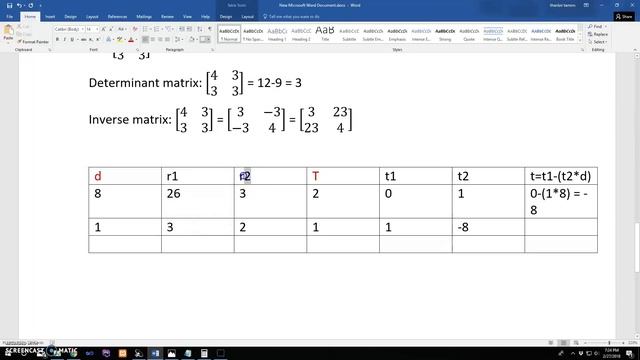The width and height of the screenshot is (640, 360).
Task: Undo the last action
Action: (x=19, y=5)
